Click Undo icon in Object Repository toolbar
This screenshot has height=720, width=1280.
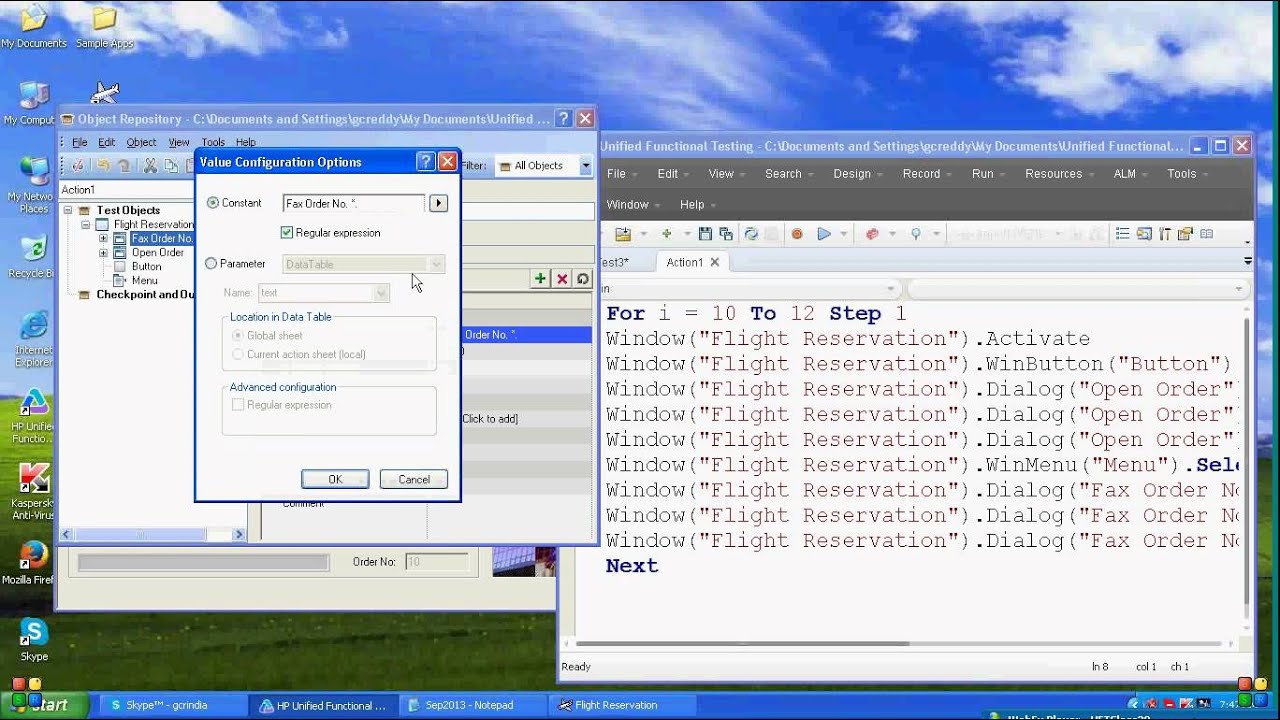[x=102, y=166]
